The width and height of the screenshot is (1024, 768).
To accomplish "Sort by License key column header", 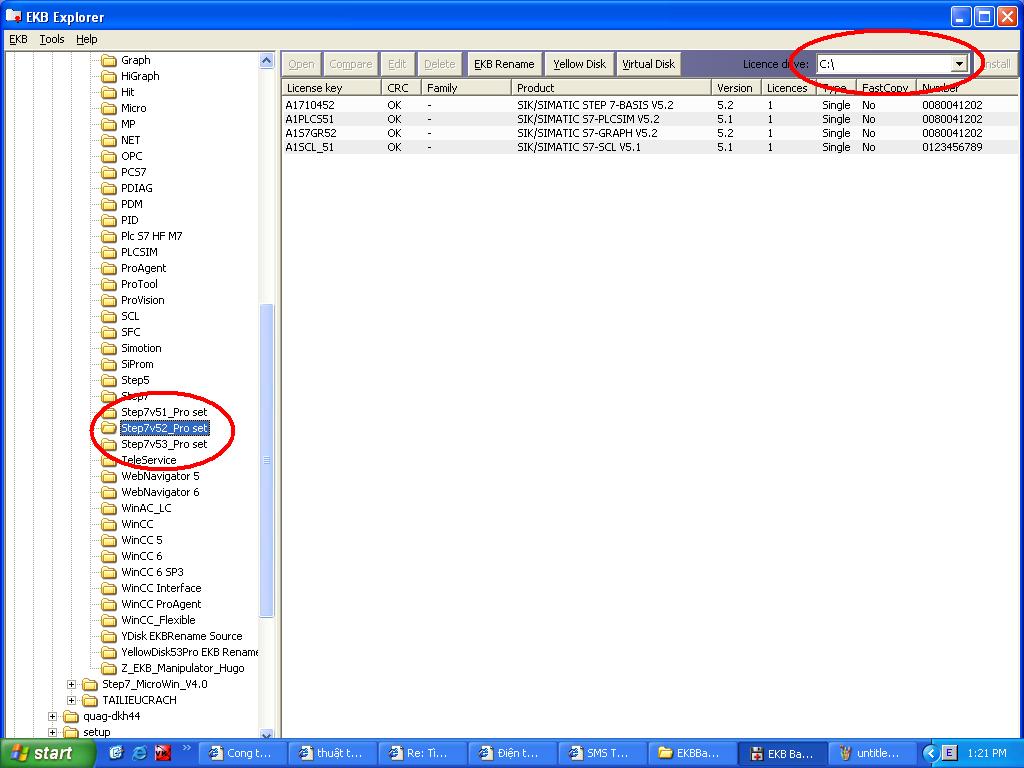I will (x=332, y=88).
